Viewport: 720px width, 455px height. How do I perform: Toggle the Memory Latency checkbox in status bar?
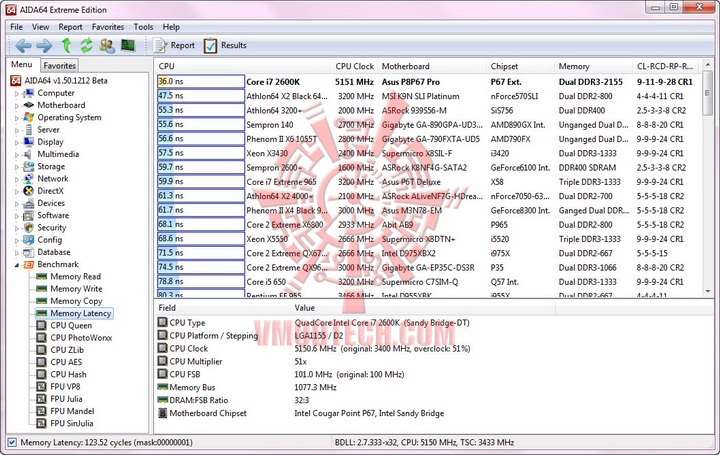(12, 443)
